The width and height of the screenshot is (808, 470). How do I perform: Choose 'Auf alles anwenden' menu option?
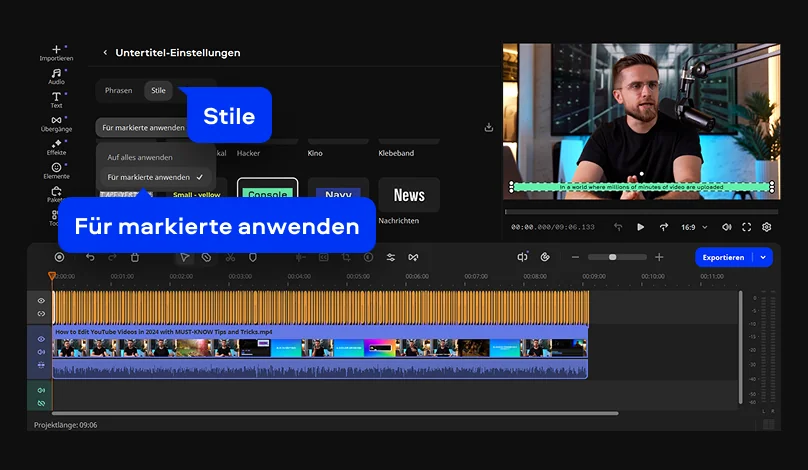(140, 157)
